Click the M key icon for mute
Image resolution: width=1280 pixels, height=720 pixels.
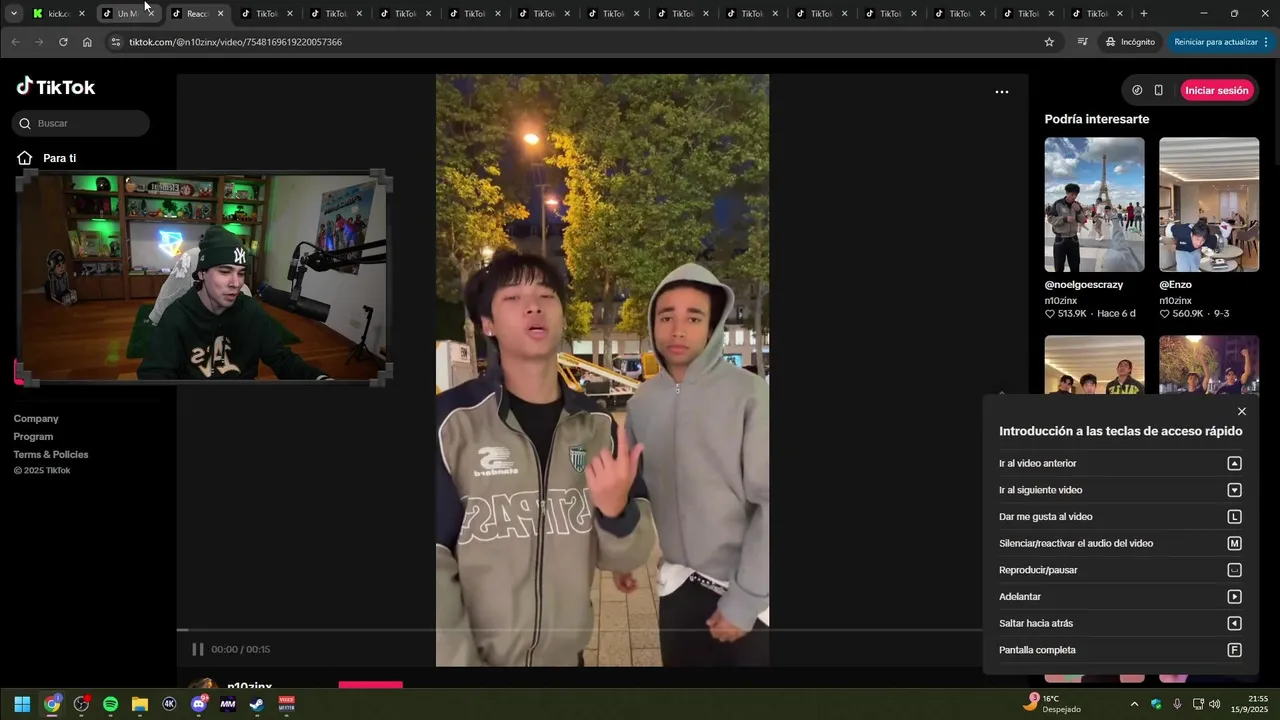[1234, 544]
